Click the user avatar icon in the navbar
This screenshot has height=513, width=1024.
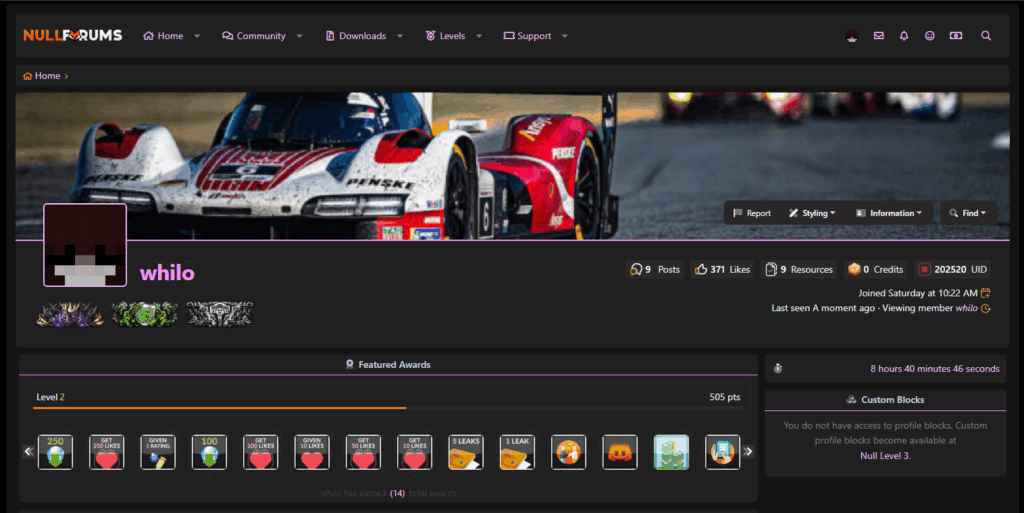coord(851,36)
